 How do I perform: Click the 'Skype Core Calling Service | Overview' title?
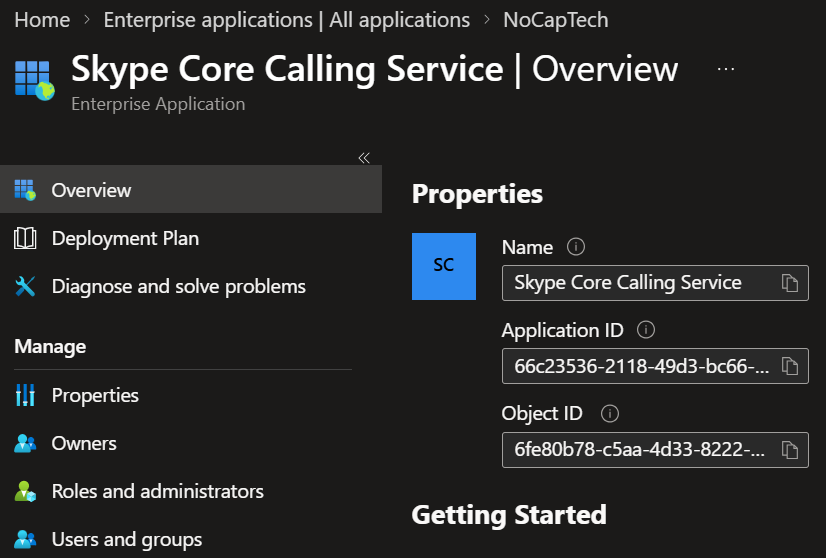(x=375, y=69)
